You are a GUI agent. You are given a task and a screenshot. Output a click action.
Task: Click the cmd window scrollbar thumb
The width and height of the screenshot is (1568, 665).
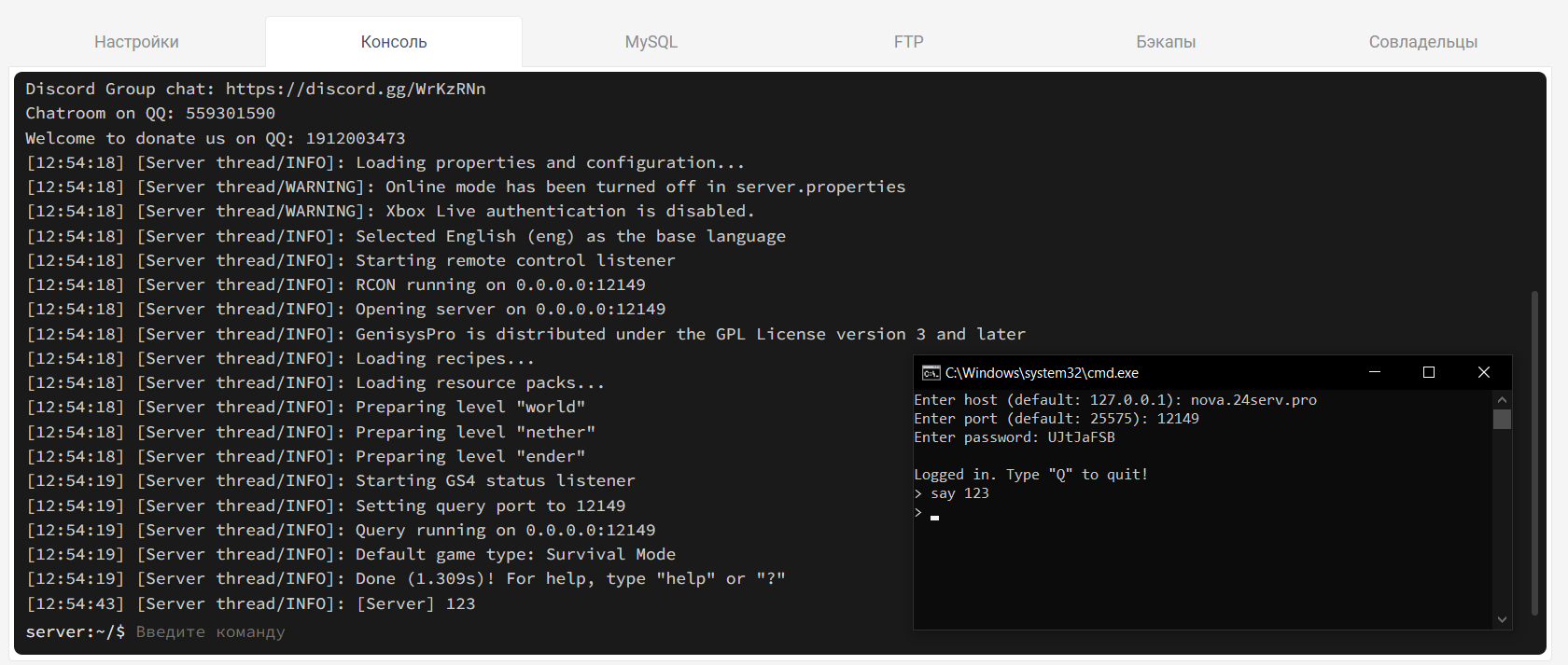1502,420
